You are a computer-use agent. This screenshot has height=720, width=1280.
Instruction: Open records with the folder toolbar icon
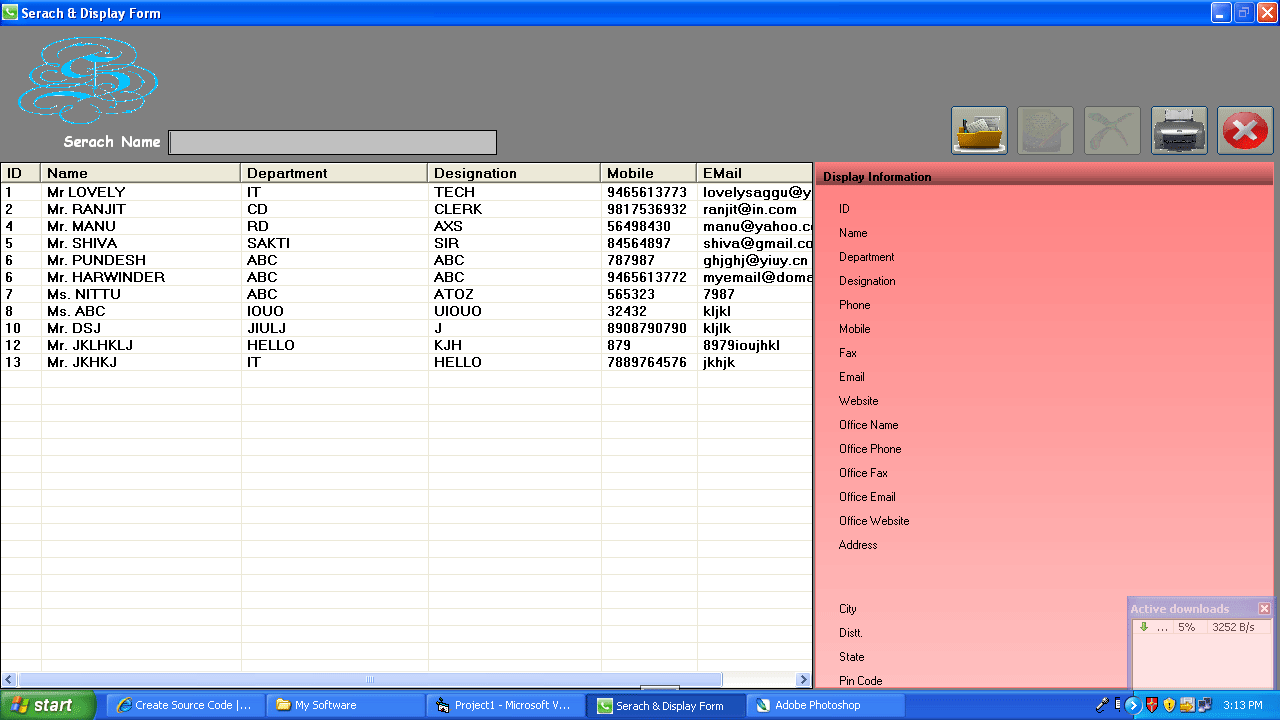[x=978, y=130]
